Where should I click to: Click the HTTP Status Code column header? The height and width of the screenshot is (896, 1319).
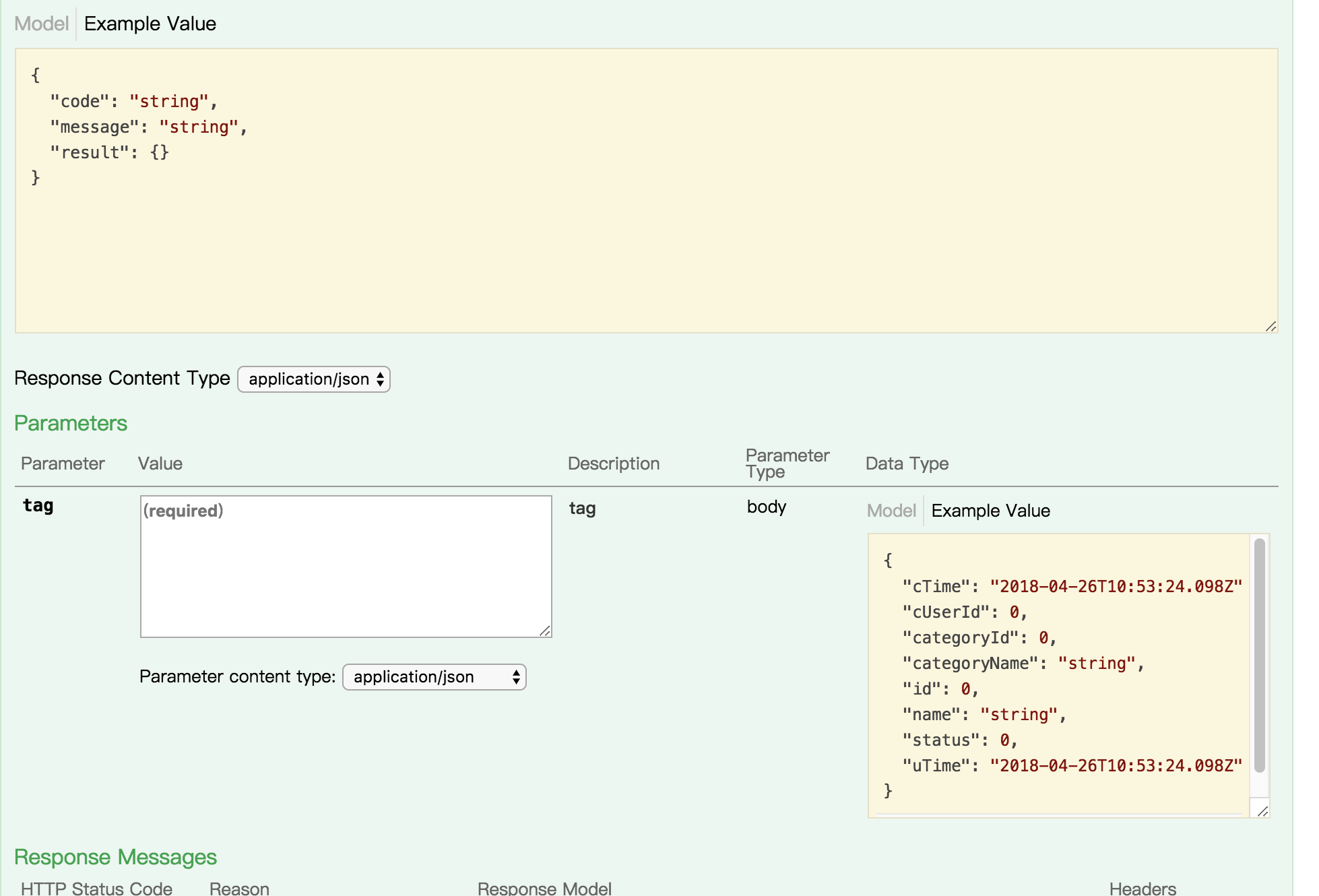[96, 888]
